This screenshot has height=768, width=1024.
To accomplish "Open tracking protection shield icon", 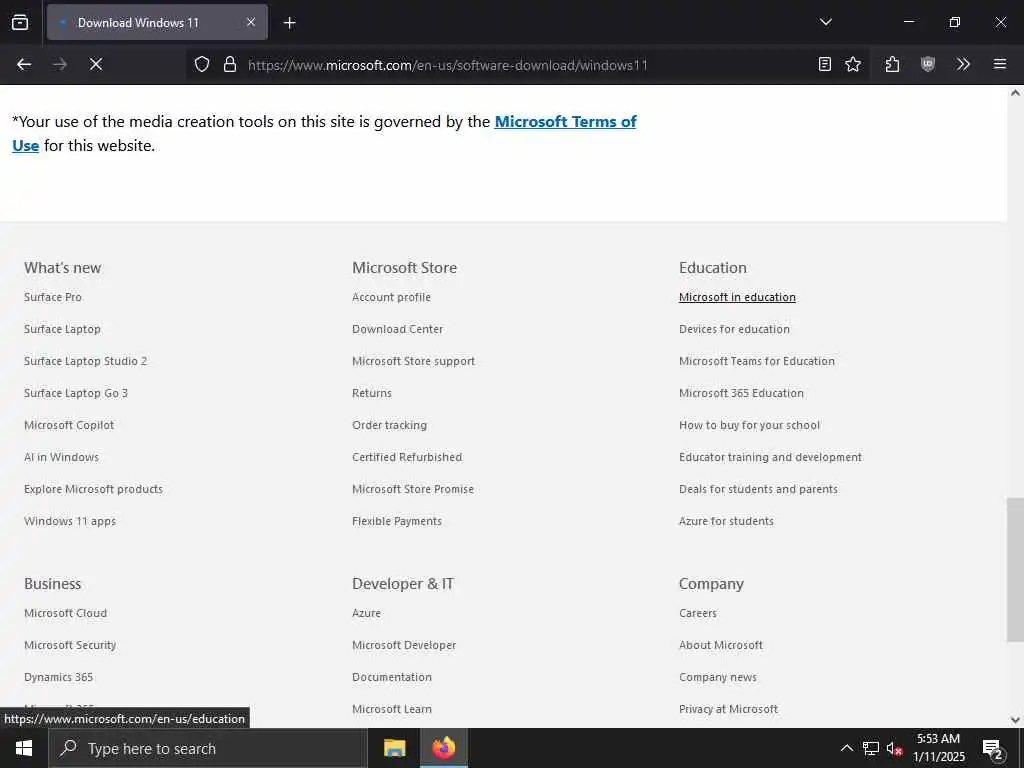I will [202, 64].
